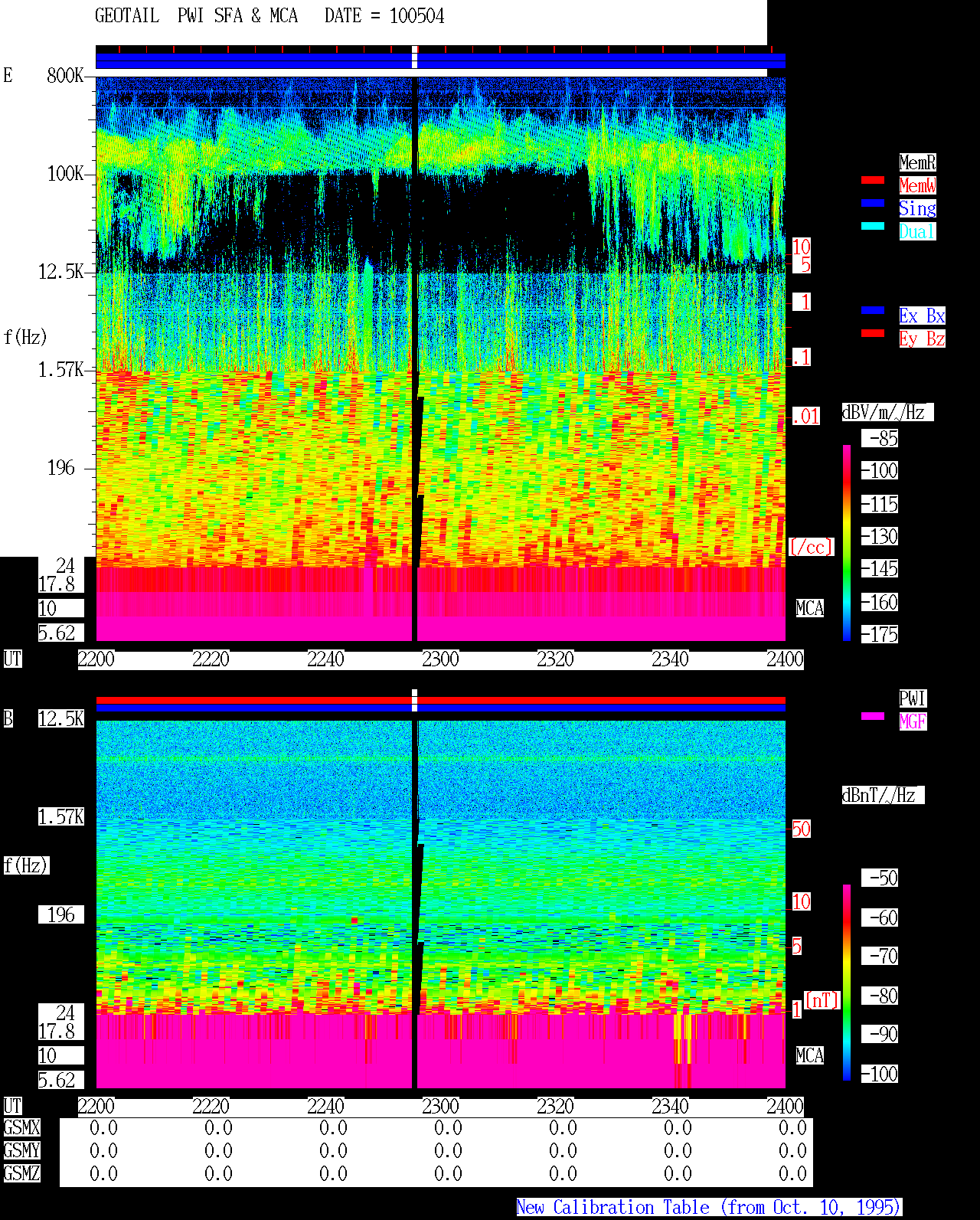The image size is (980, 1220).
Task: Click the 2340 UT label under B spectrogram
Action: [670, 1107]
